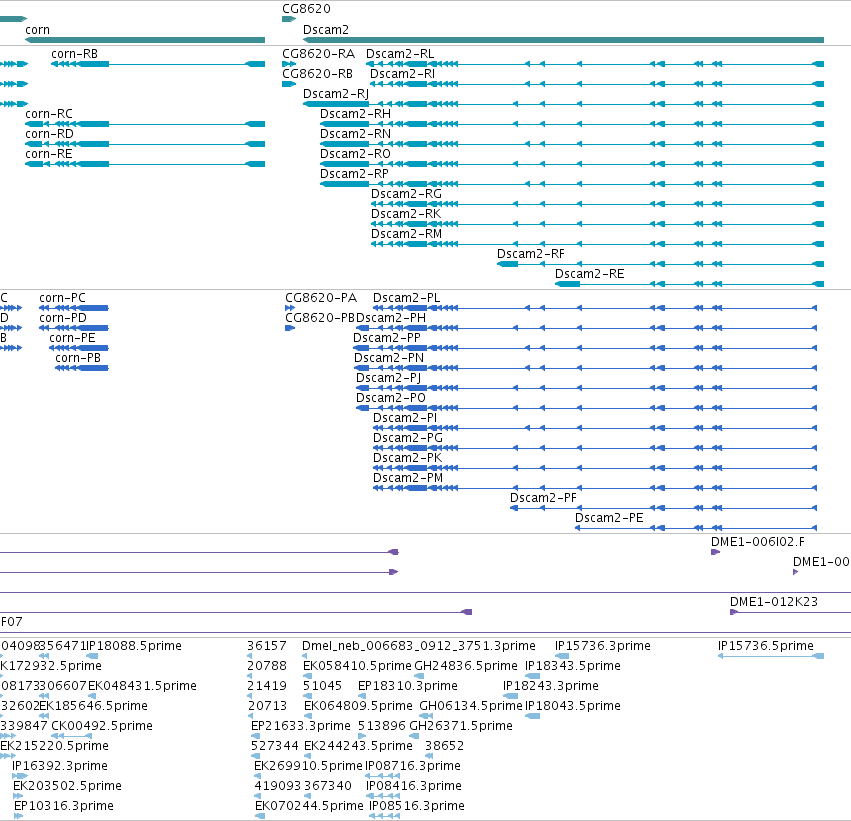The width and height of the screenshot is (851, 821).
Task: Click the CG8620-RB transcript label
Action: (x=317, y=74)
